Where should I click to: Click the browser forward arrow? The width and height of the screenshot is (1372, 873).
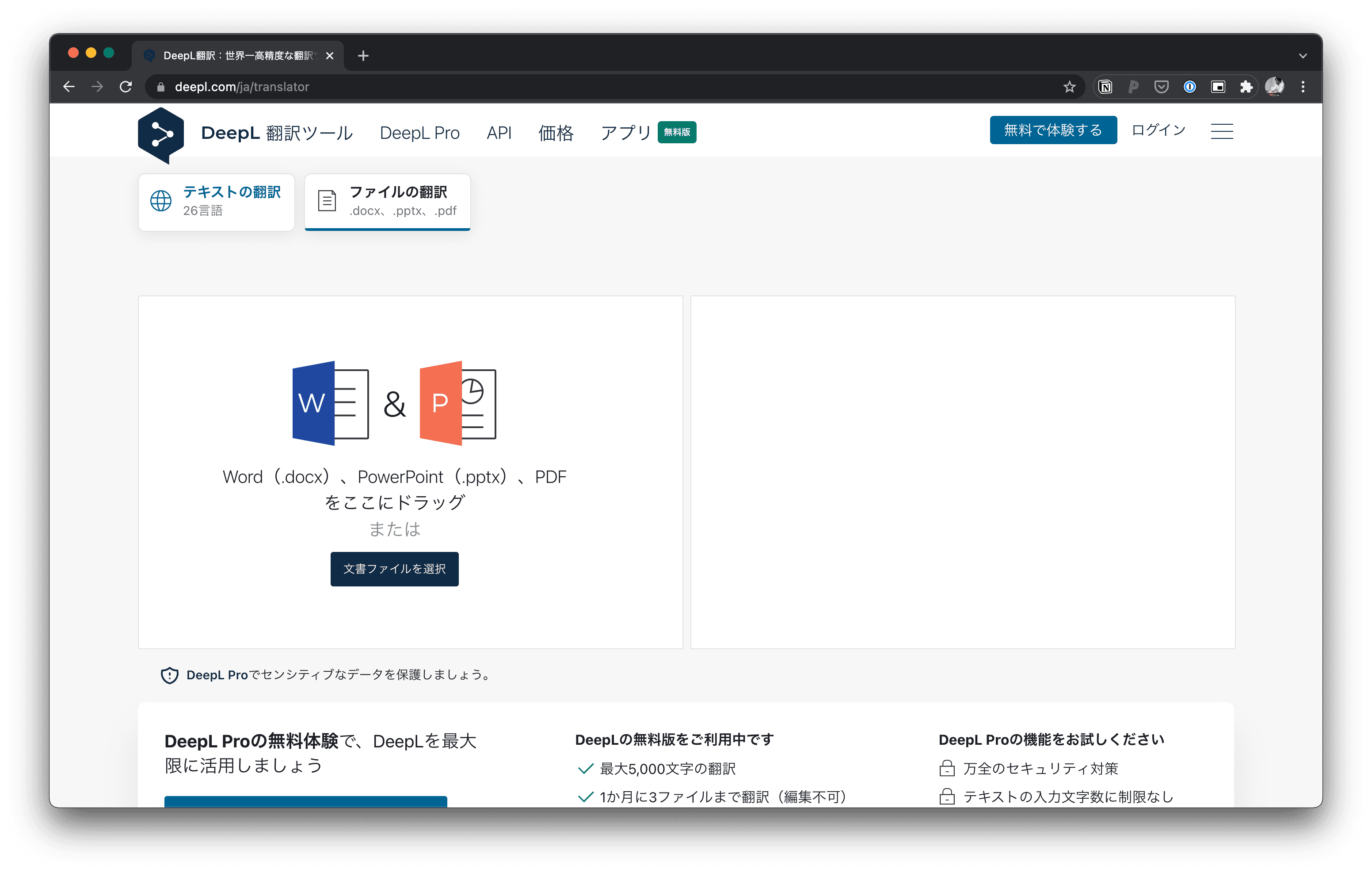(97, 87)
